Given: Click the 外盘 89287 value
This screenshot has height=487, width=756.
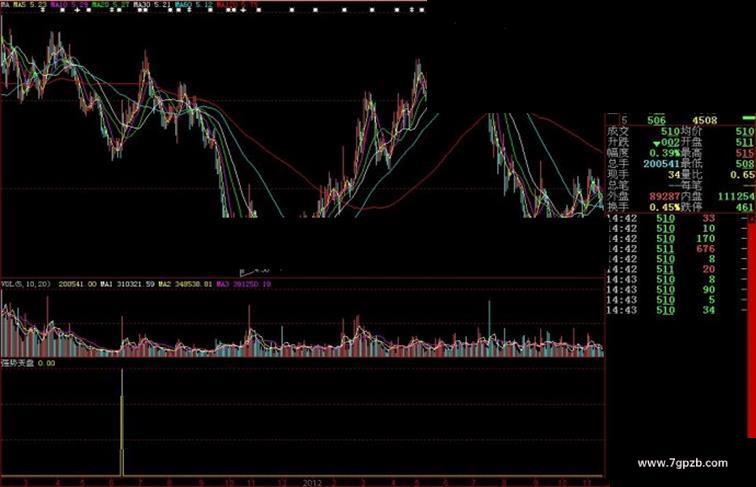Looking at the screenshot, I should (x=664, y=196).
